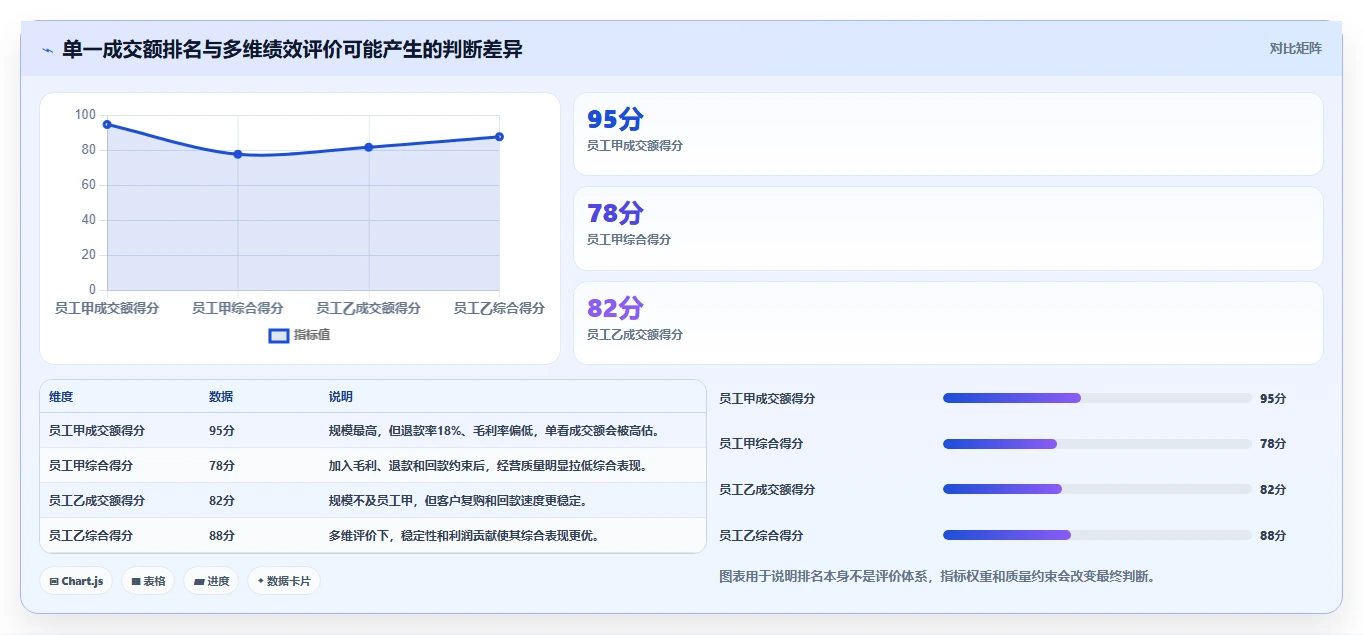The height and width of the screenshot is (635, 1363).
Task: Select the table cell 员工甲成交额得分 in 维度 column
Action: 97,431
